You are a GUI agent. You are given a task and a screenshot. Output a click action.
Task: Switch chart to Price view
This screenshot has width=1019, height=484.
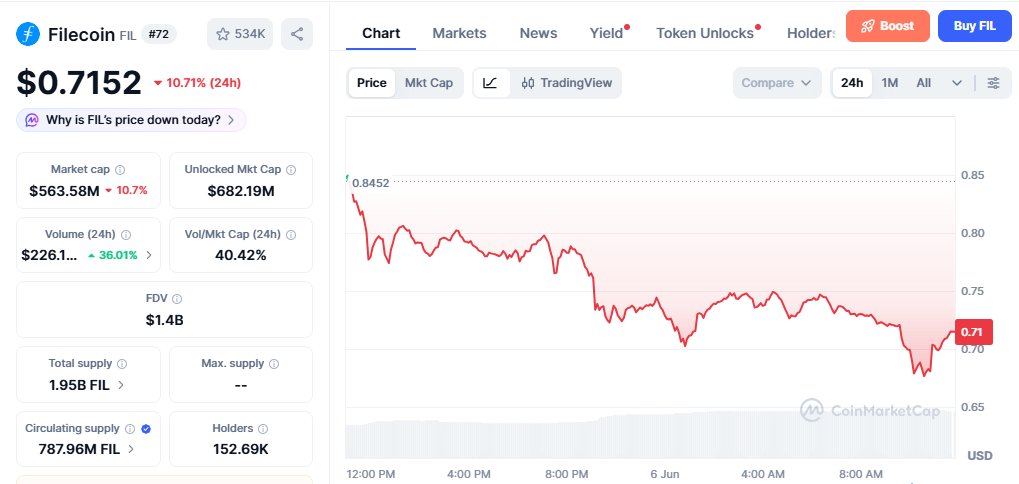(x=372, y=83)
